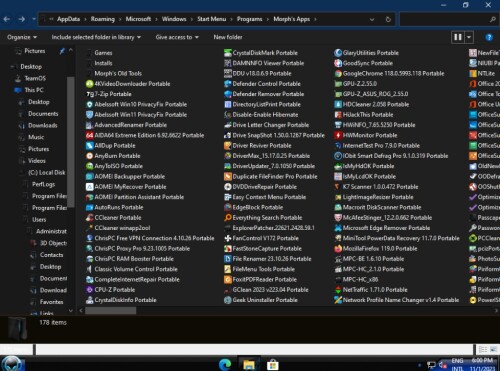Image resolution: width=500 pixels, height=371 pixels.
Task: Select the GoodSync Portable icon
Action: [x=338, y=63]
